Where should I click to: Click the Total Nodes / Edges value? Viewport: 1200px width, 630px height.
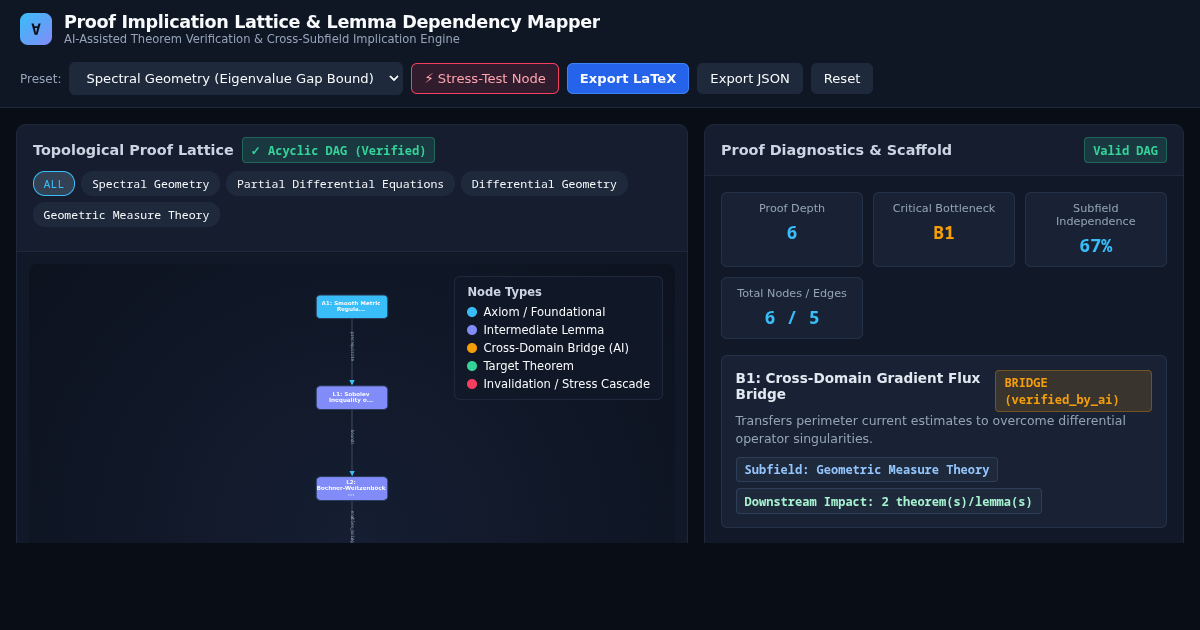[x=792, y=318]
